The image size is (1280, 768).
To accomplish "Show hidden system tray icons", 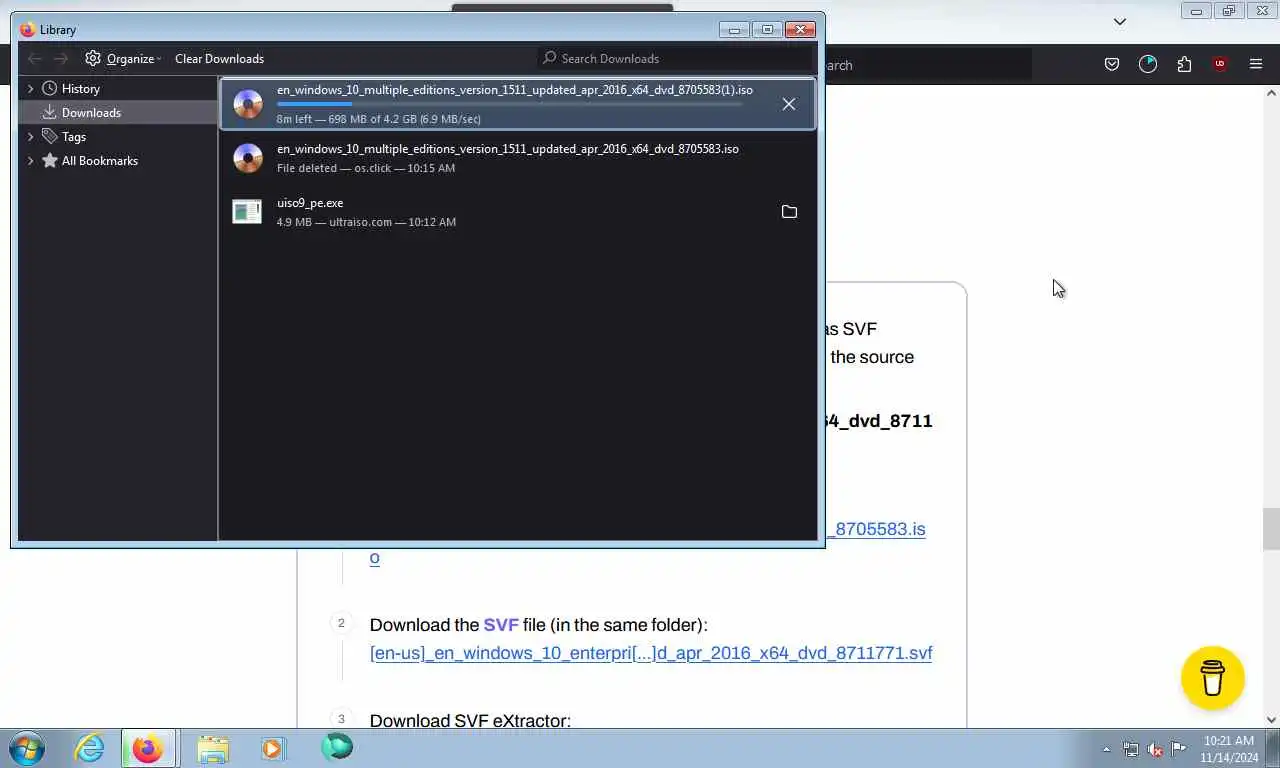I will click(x=1106, y=749).
